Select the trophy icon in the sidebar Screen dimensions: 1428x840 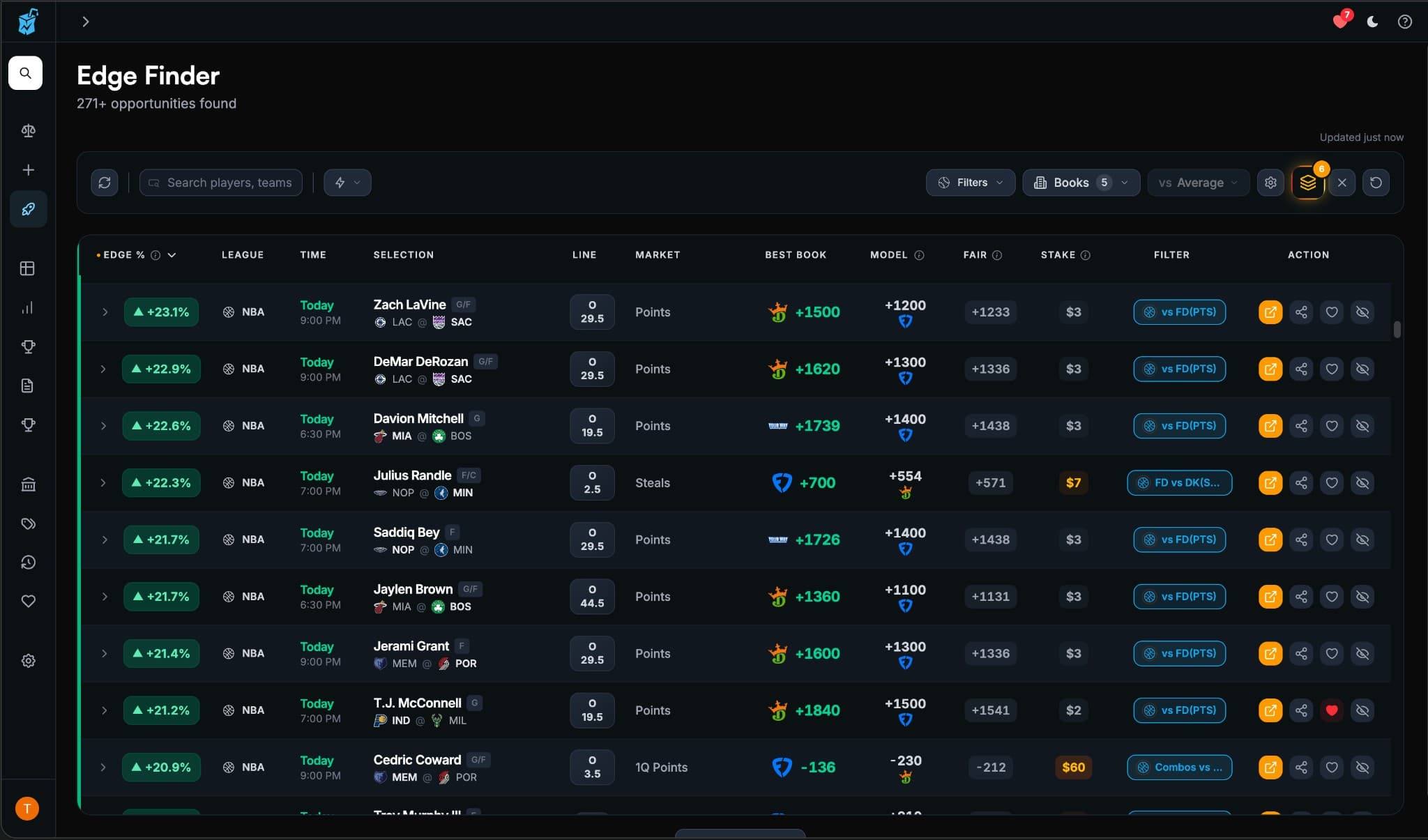point(28,346)
